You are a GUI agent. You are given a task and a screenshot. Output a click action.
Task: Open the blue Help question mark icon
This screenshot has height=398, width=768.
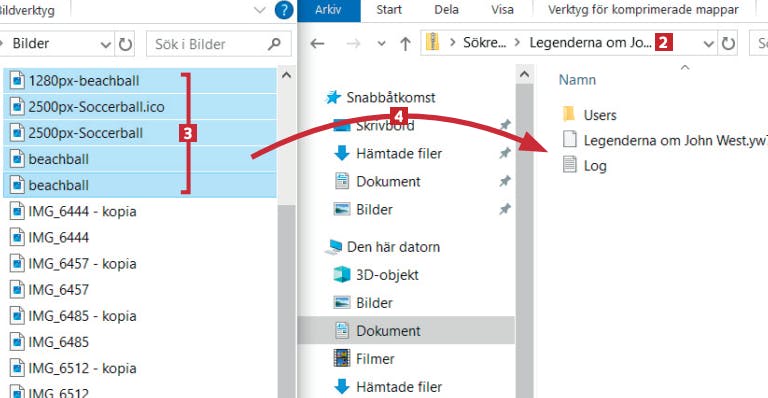point(284,10)
